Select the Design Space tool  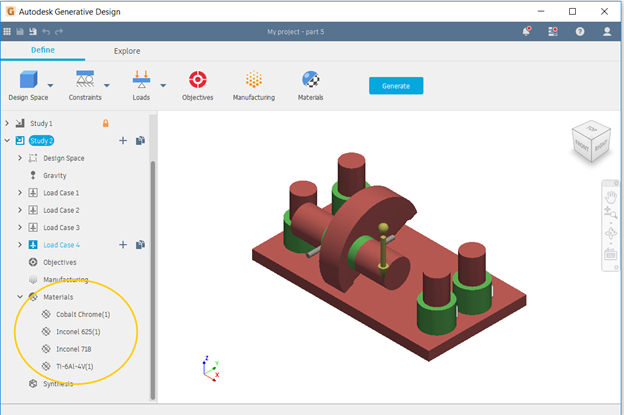tap(28, 86)
